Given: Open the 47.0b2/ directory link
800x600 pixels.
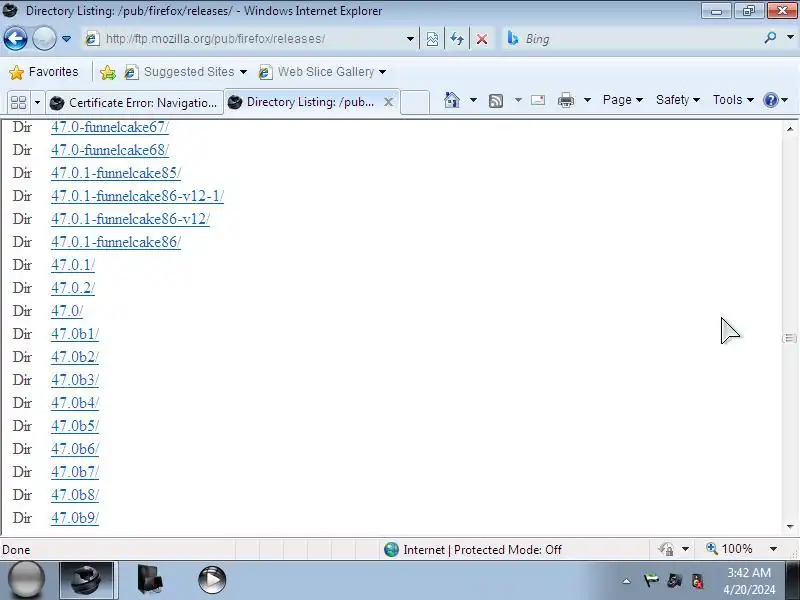Looking at the screenshot, I should click(x=75, y=357).
